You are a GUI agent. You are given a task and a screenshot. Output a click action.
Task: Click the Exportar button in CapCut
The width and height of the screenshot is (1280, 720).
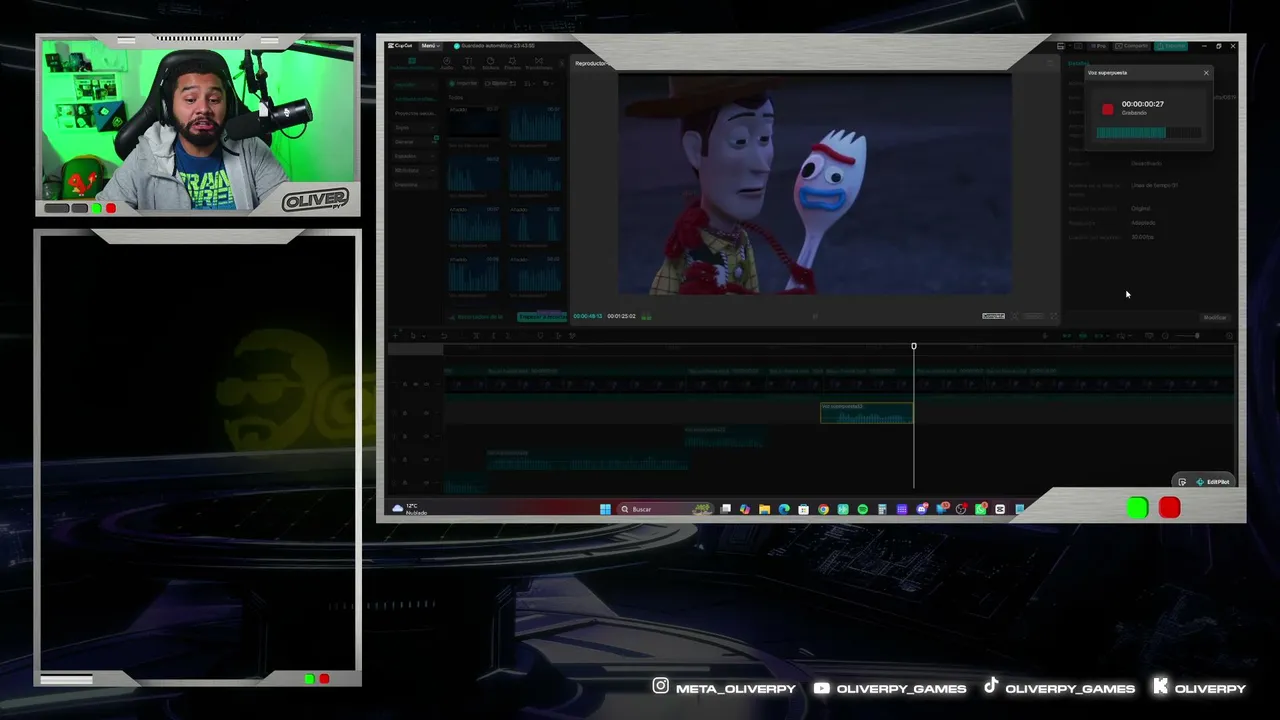[x=1172, y=46]
